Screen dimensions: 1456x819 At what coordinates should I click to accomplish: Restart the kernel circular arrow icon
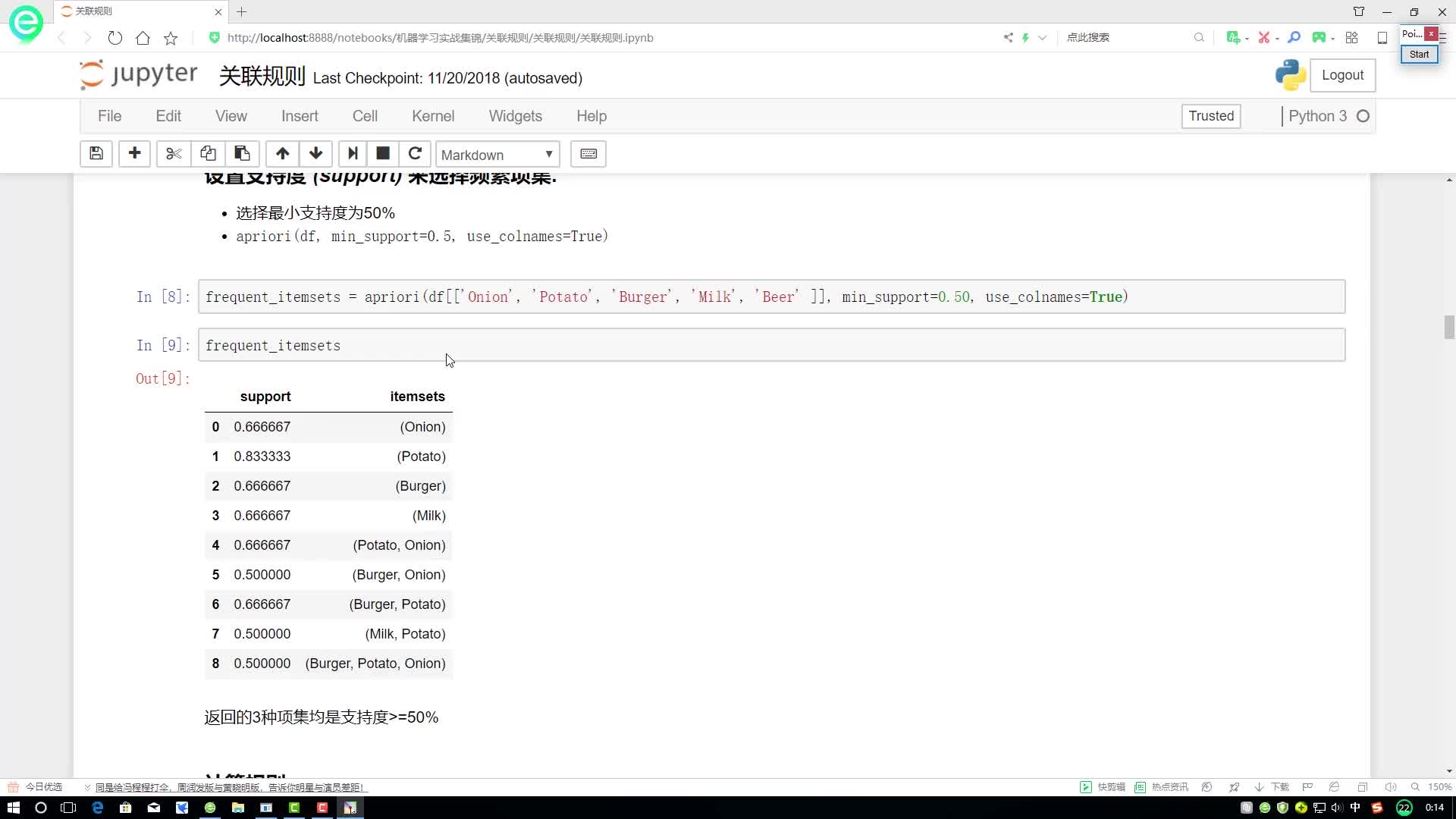pyautogui.click(x=415, y=154)
